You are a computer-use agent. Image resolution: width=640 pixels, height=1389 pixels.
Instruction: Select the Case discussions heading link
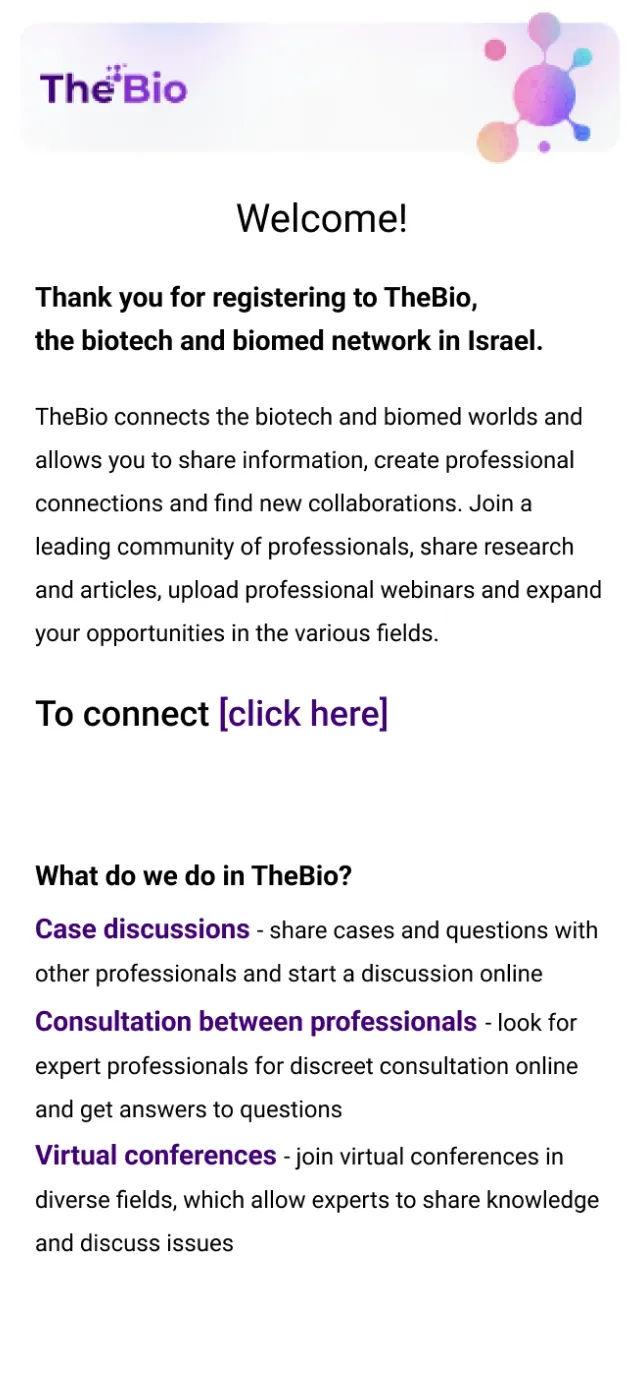click(x=142, y=929)
